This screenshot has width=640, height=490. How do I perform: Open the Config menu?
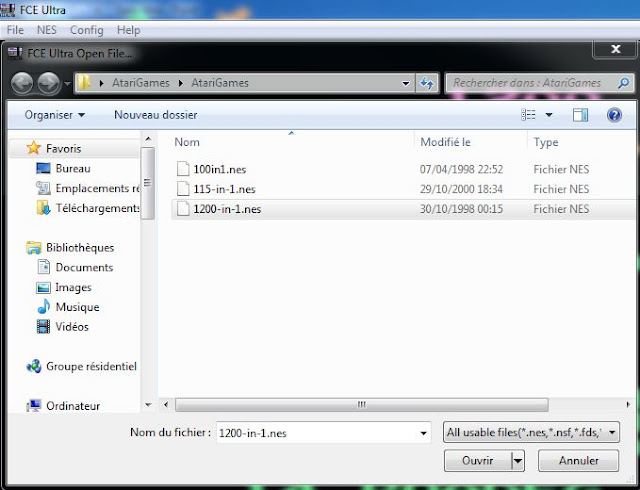click(87, 30)
